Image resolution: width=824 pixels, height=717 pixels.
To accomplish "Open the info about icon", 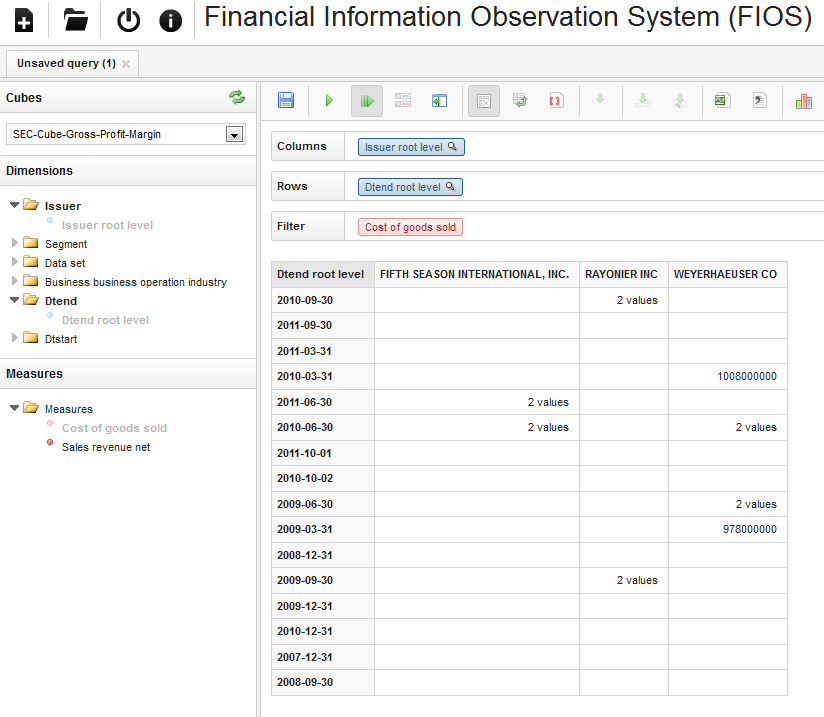I will point(171,20).
